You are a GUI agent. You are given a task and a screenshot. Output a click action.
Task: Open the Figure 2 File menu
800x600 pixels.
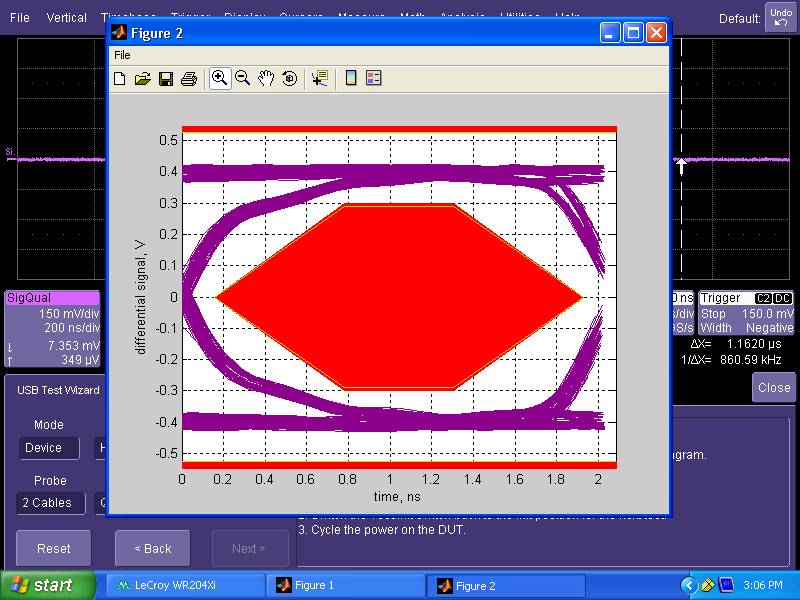pyautogui.click(x=122, y=55)
